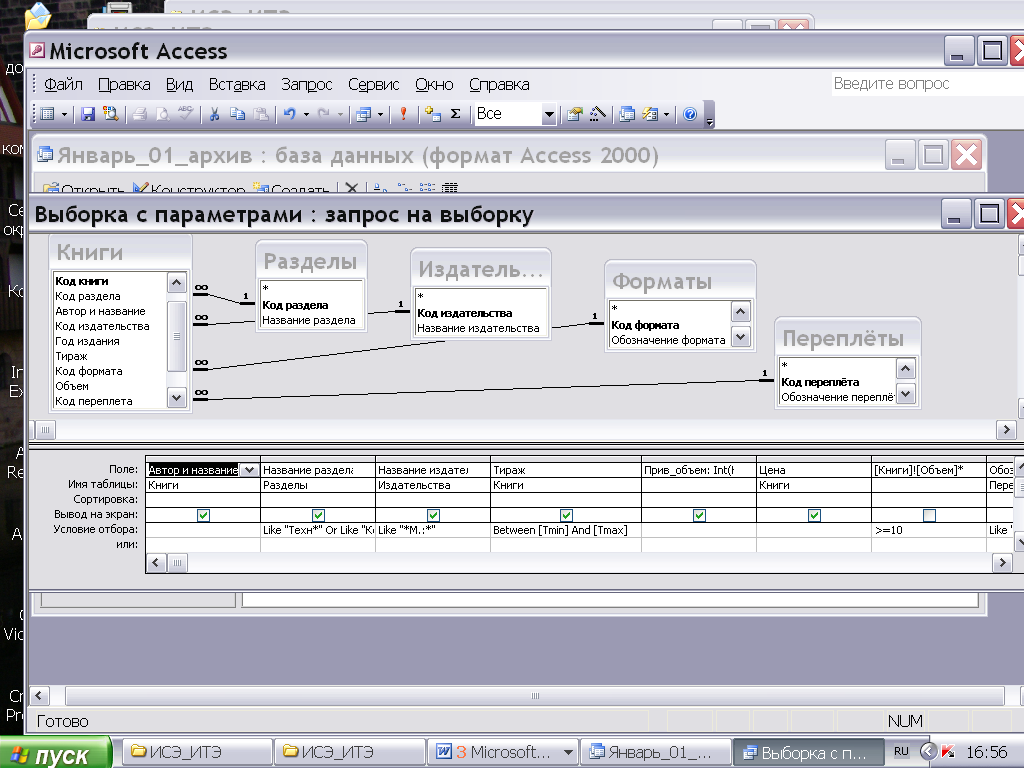Uncheck Show for Название издательства column
This screenshot has height=768, width=1024.
point(433,515)
